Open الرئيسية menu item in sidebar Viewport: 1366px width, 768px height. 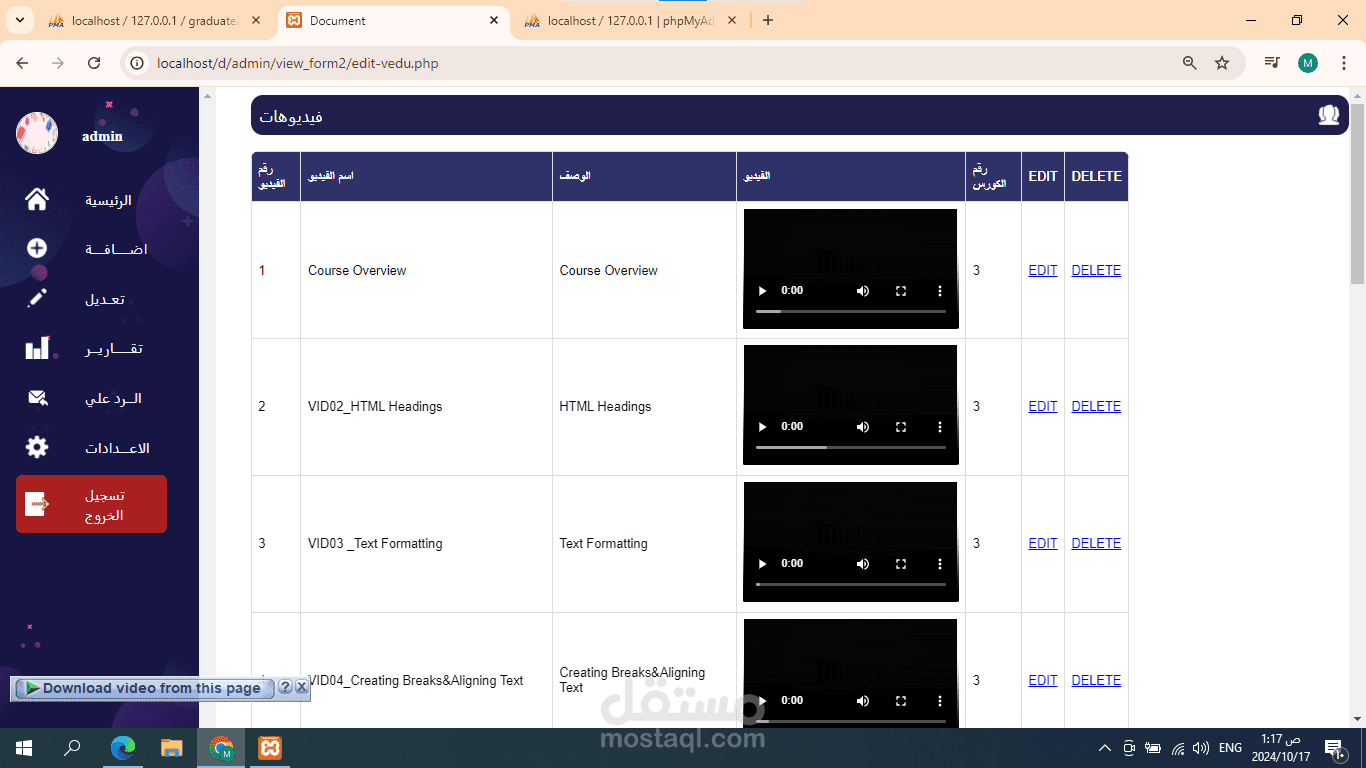[108, 201]
